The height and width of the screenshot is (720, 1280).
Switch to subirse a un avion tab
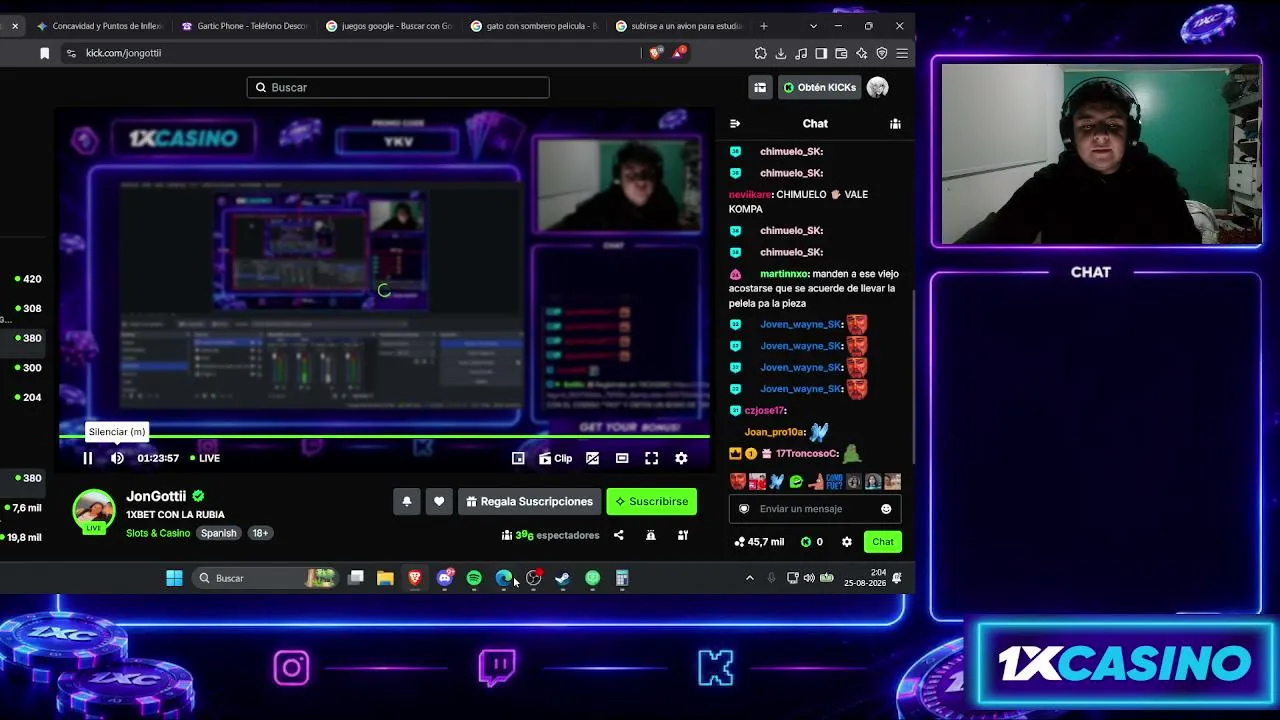tap(678, 26)
